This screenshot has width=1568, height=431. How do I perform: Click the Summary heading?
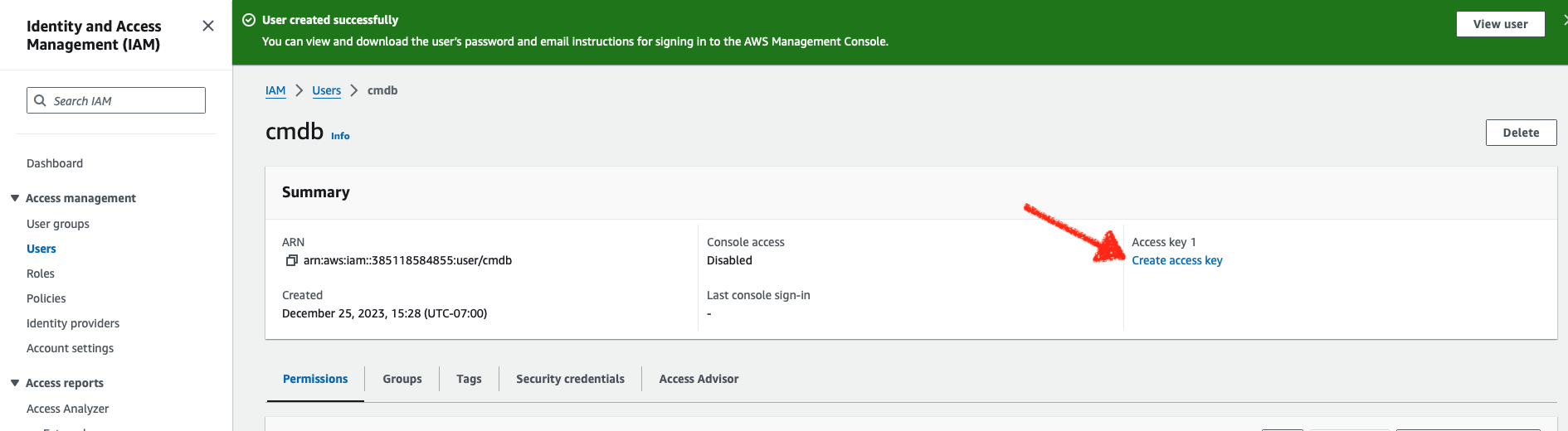coord(316,192)
